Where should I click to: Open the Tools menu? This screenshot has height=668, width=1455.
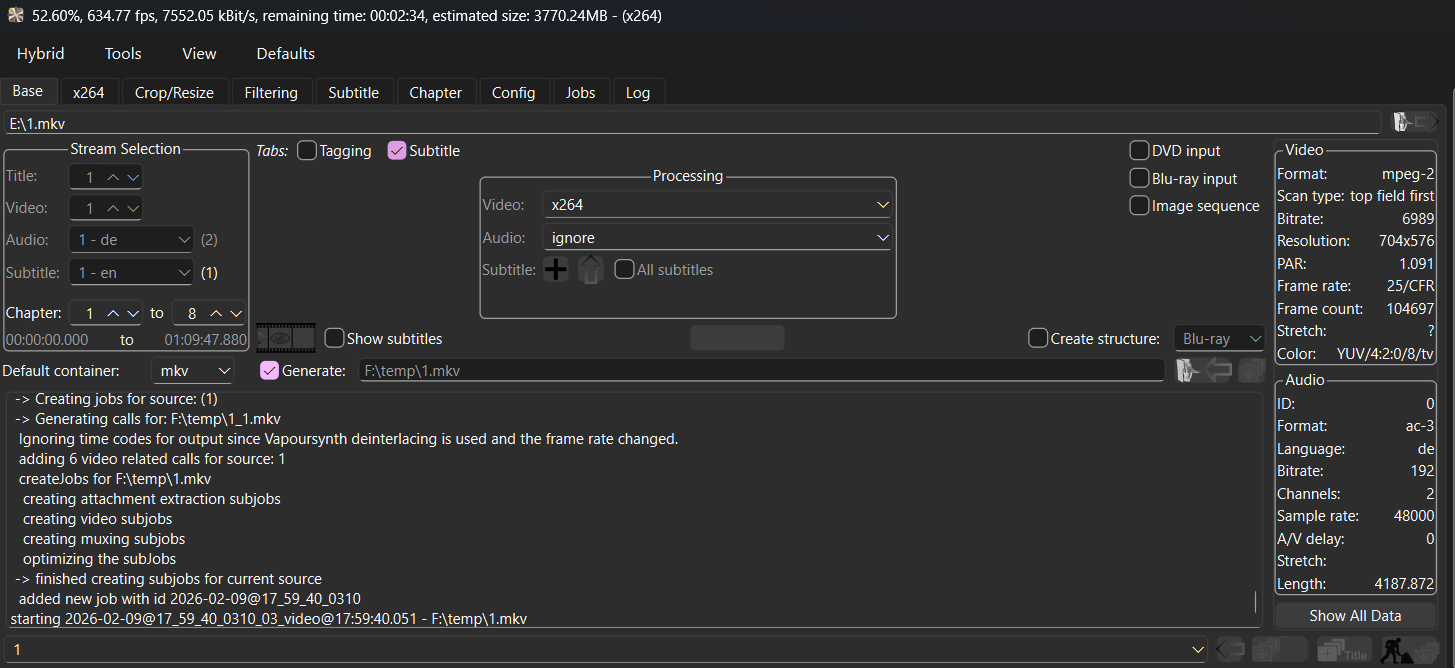(x=123, y=54)
